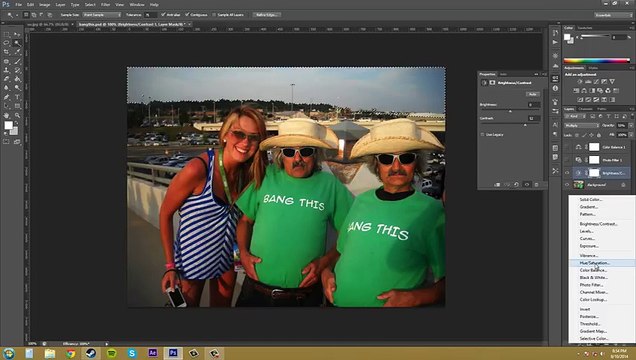Open the Kind filter dropdown in Layers
Viewport: 636px width, 360px height.
(x=575, y=116)
